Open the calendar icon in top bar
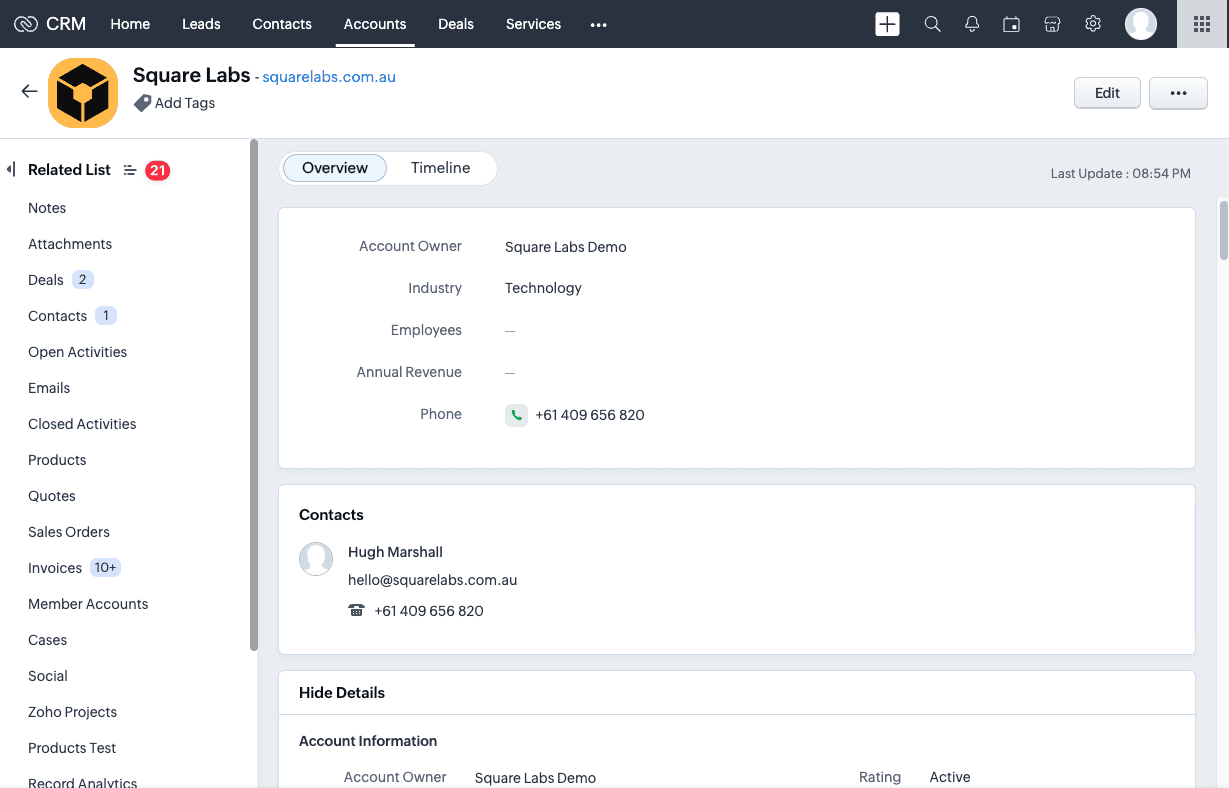 tap(1011, 24)
